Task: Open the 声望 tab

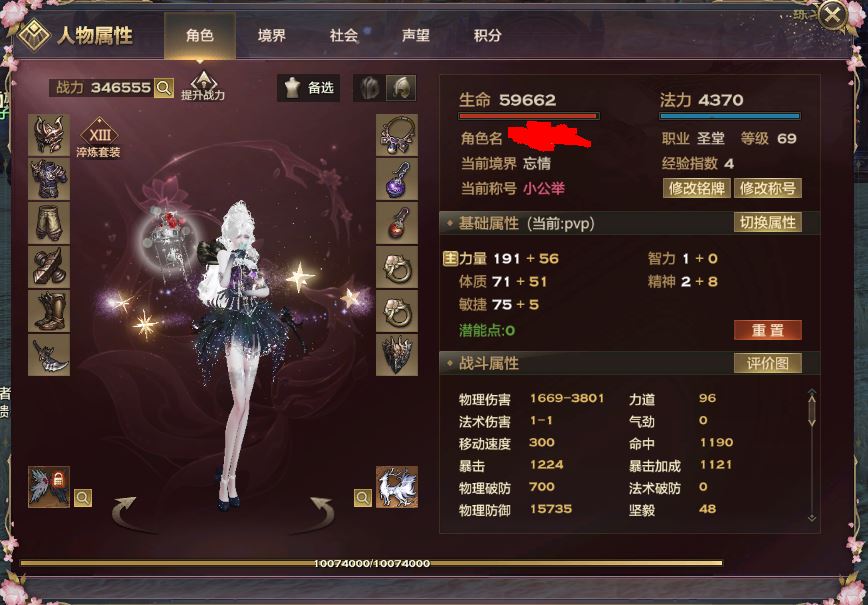Action: [x=416, y=36]
